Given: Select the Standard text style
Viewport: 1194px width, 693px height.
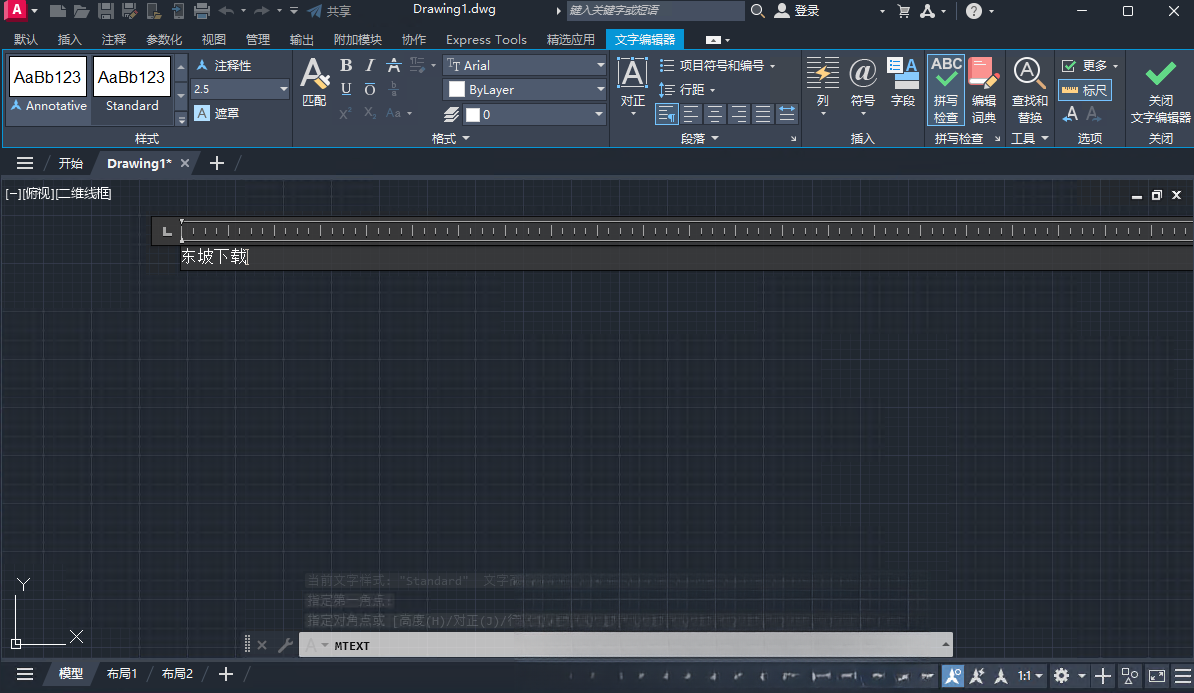Looking at the screenshot, I should pyautogui.click(x=132, y=85).
